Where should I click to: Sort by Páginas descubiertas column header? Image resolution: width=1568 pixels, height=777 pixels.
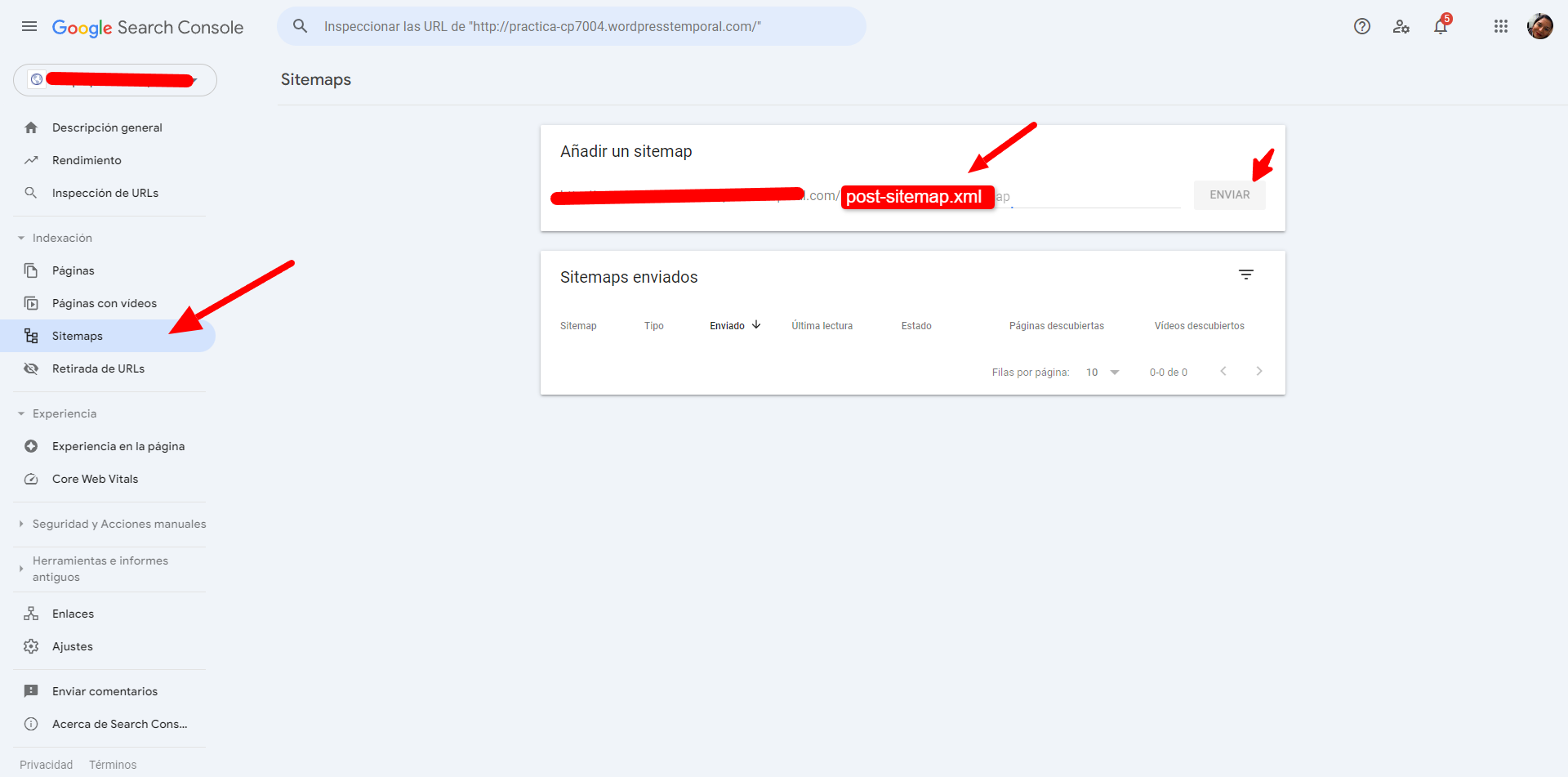point(1057,326)
